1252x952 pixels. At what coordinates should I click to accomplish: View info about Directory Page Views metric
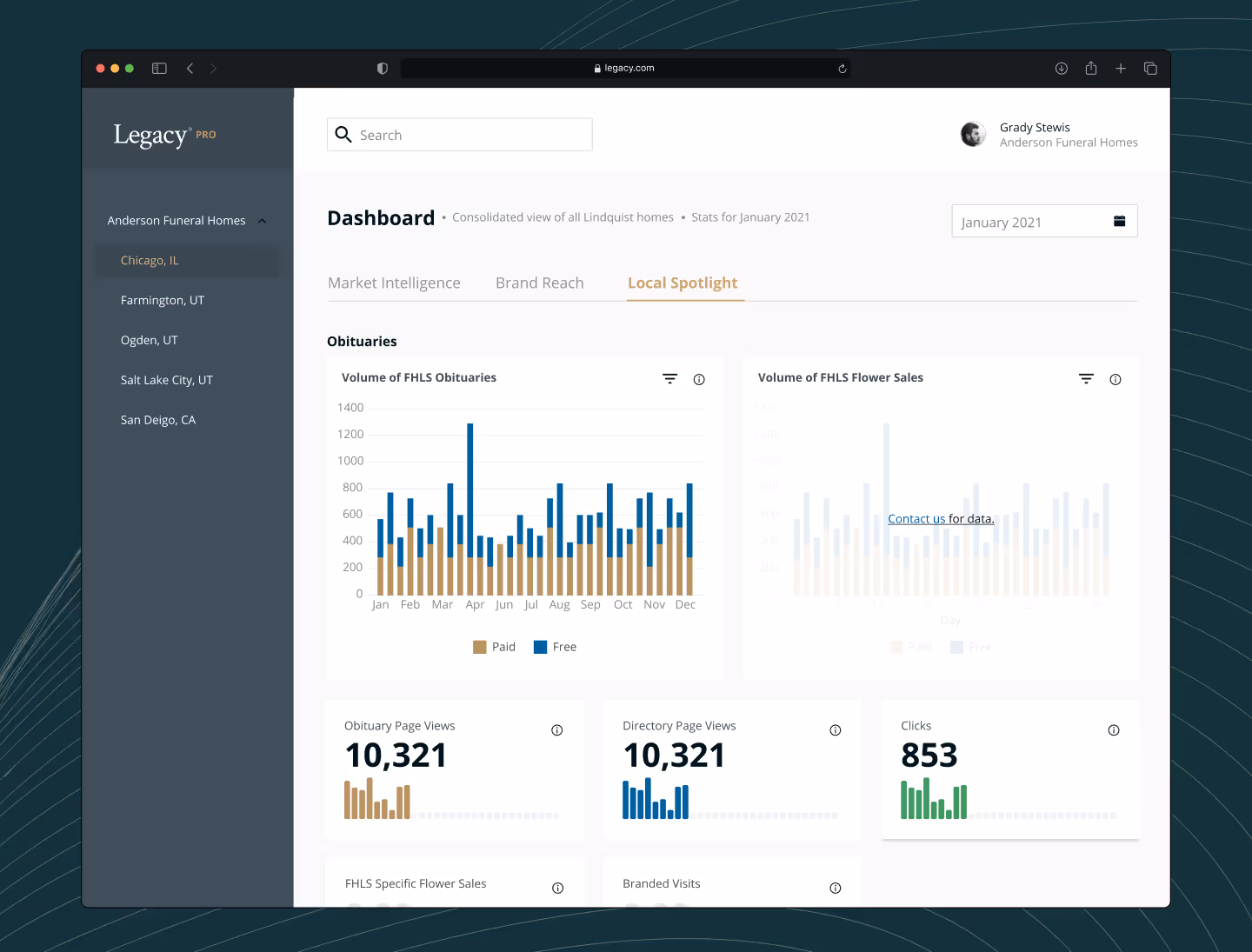(836, 730)
